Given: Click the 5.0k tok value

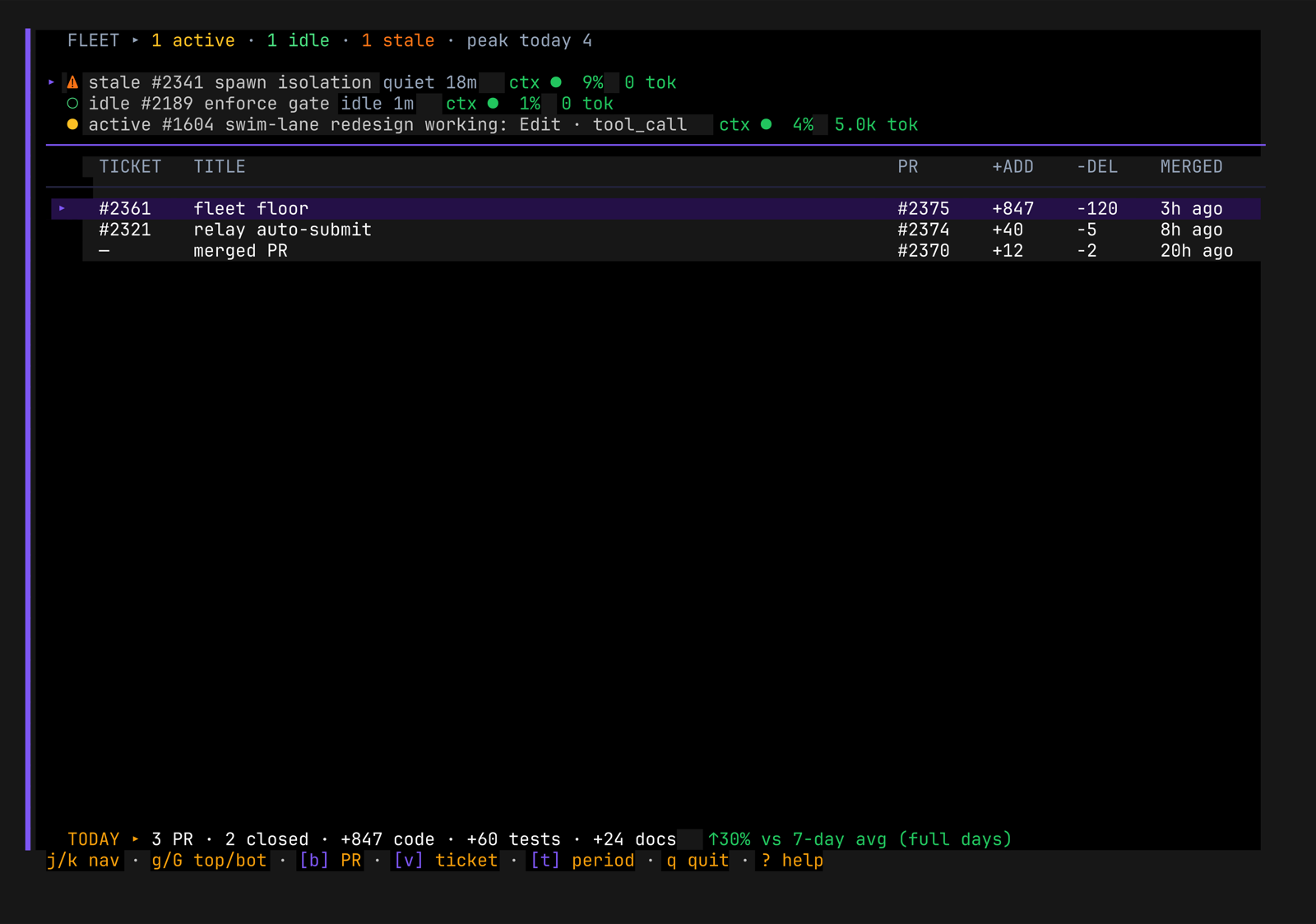Looking at the screenshot, I should tap(876, 125).
